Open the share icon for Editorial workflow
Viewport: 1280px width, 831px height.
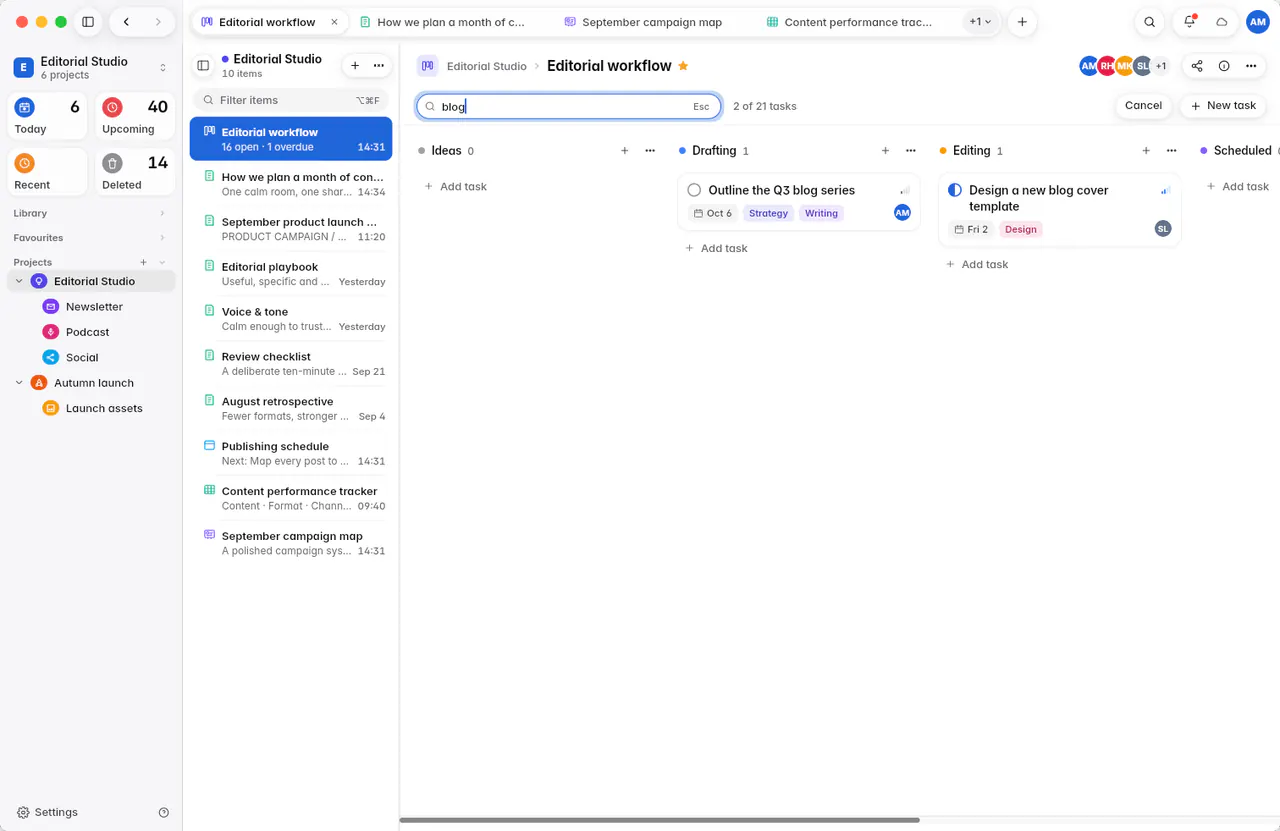(x=1197, y=66)
